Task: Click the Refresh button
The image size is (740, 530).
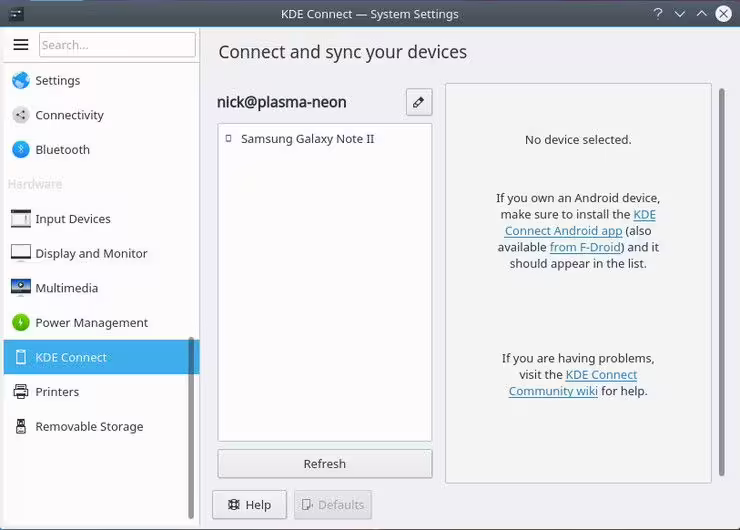Action: coord(325,464)
